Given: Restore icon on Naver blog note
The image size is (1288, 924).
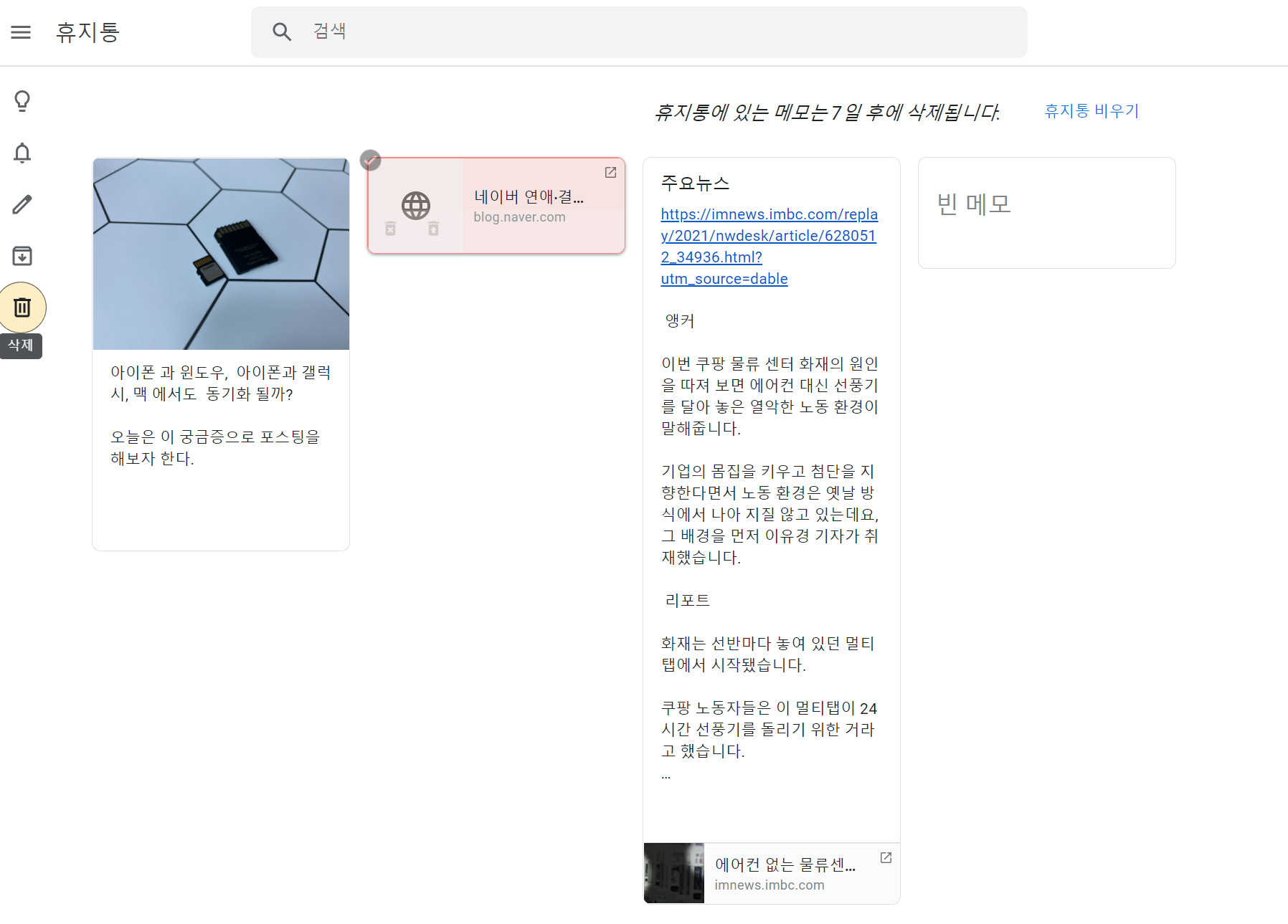Looking at the screenshot, I should point(433,229).
